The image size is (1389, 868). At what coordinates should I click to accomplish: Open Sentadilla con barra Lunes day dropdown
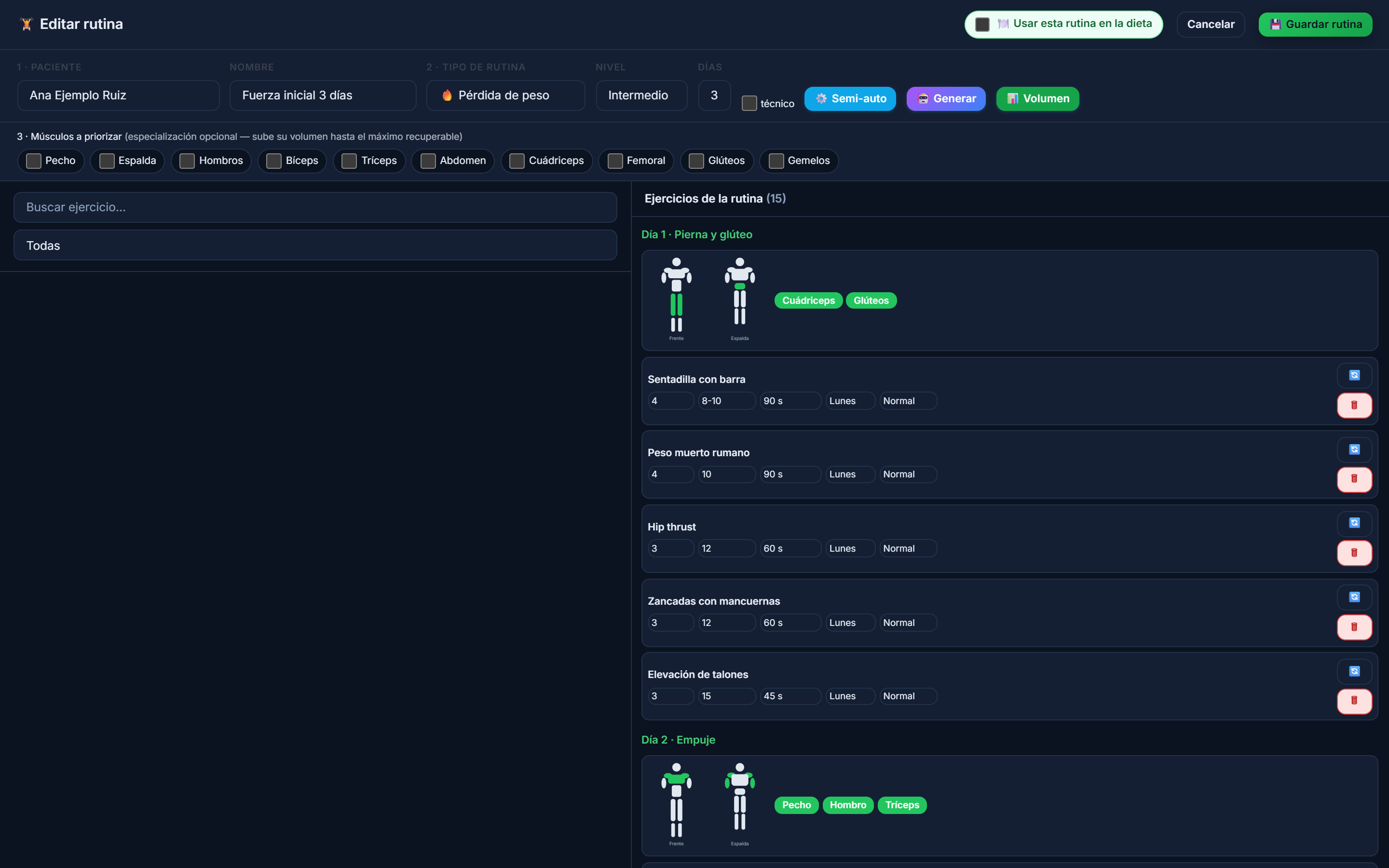[x=850, y=401]
